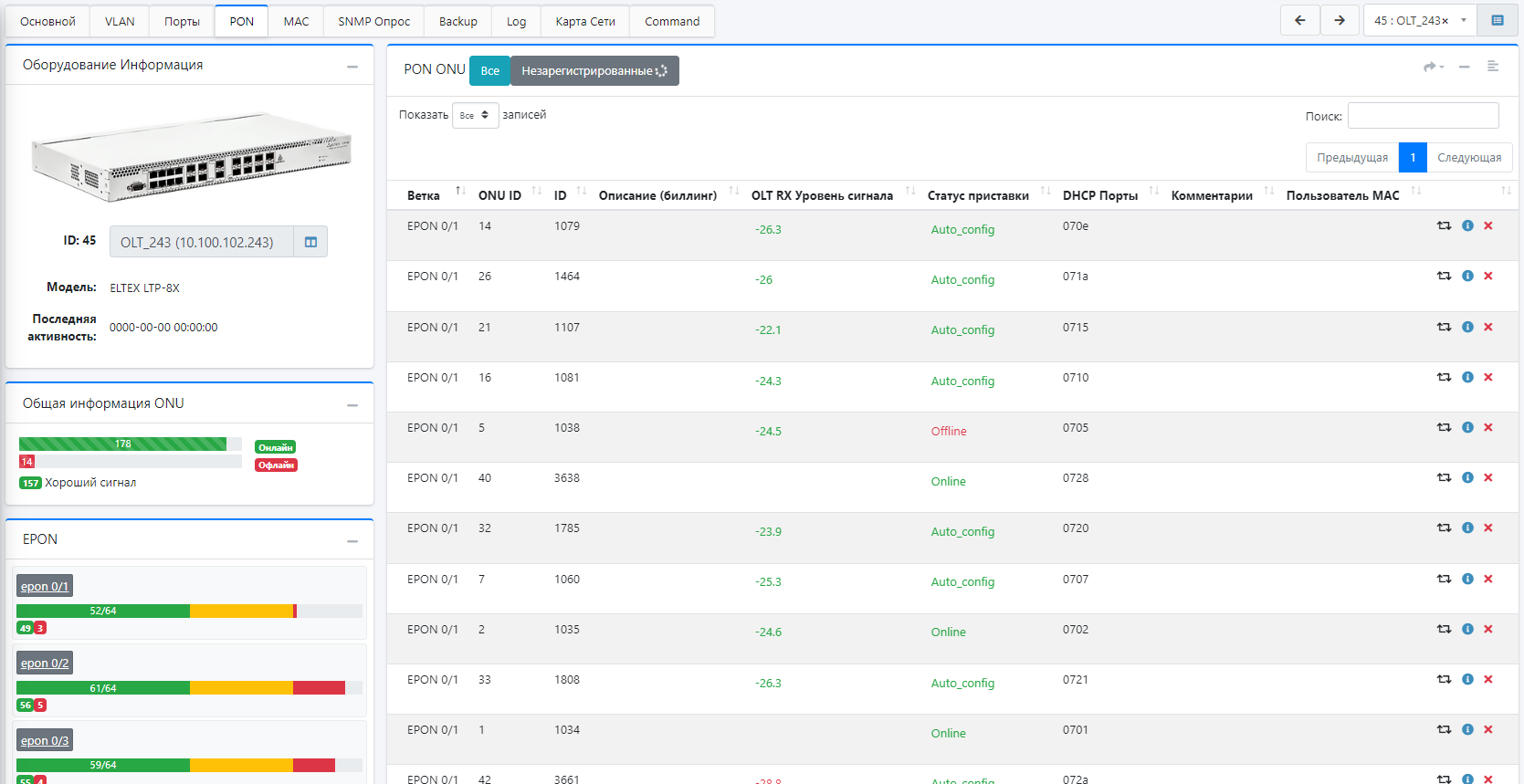1524x784 pixels.
Task: Collapse the Общая информация ONU panel
Action: click(x=352, y=404)
